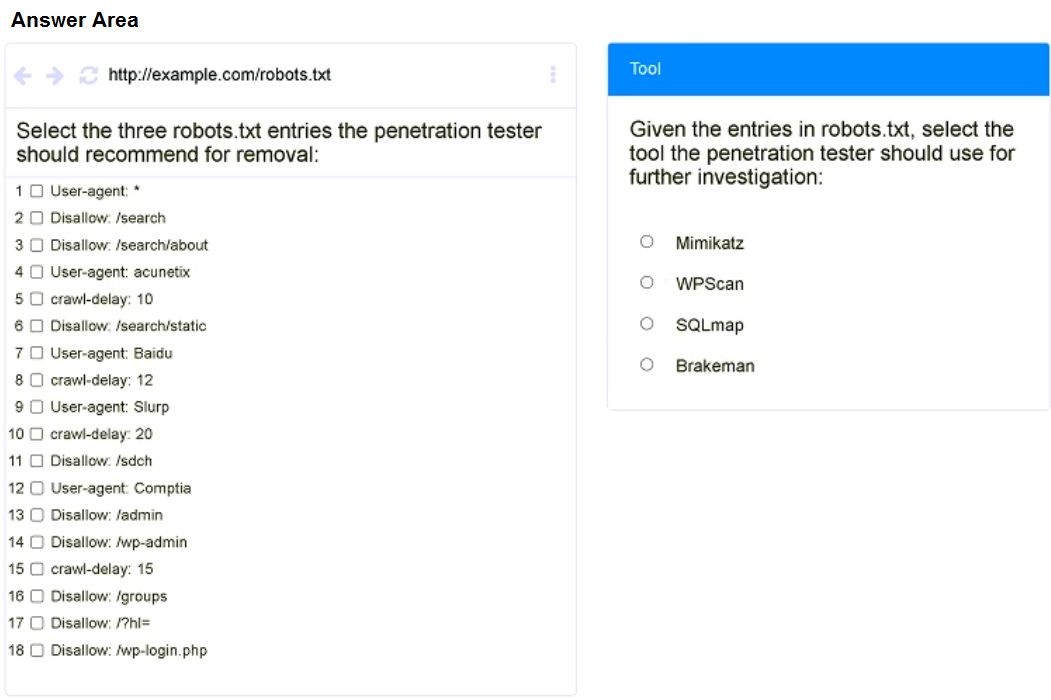Select the 'Disallow: /admin' checkbox
This screenshot has height=700, width=1051.
(37, 515)
